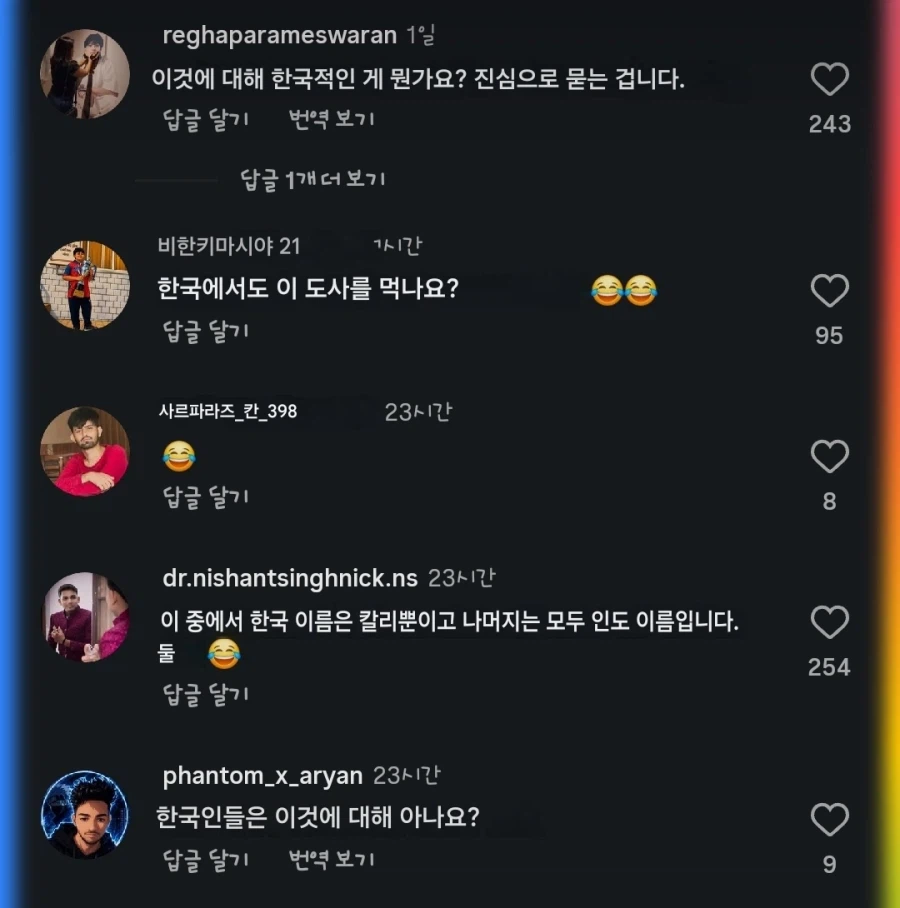Click 번역 보기 under phantom_x_aryan's comment
The width and height of the screenshot is (900, 908).
click(x=331, y=860)
